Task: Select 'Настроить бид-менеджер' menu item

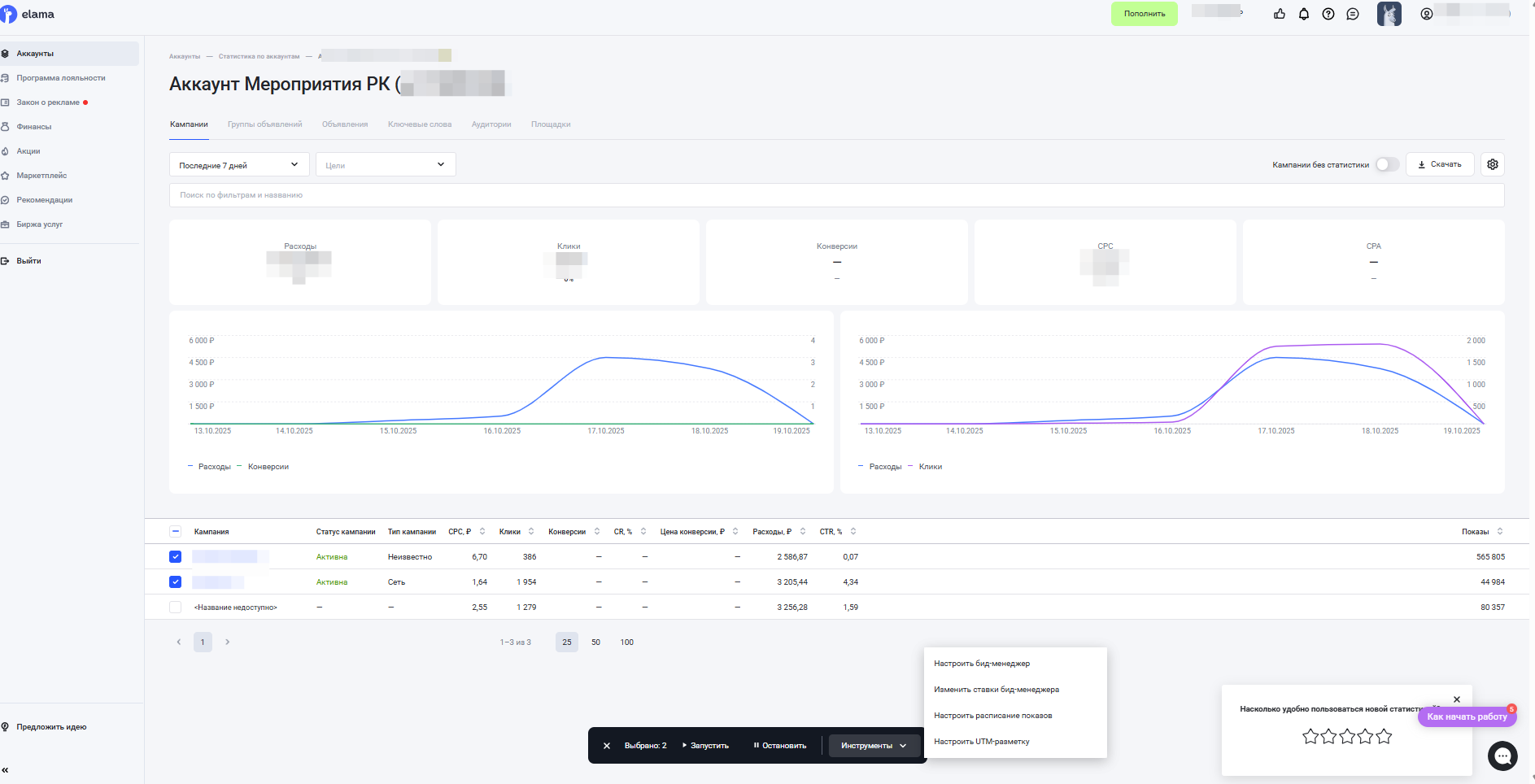Action: (x=982, y=664)
